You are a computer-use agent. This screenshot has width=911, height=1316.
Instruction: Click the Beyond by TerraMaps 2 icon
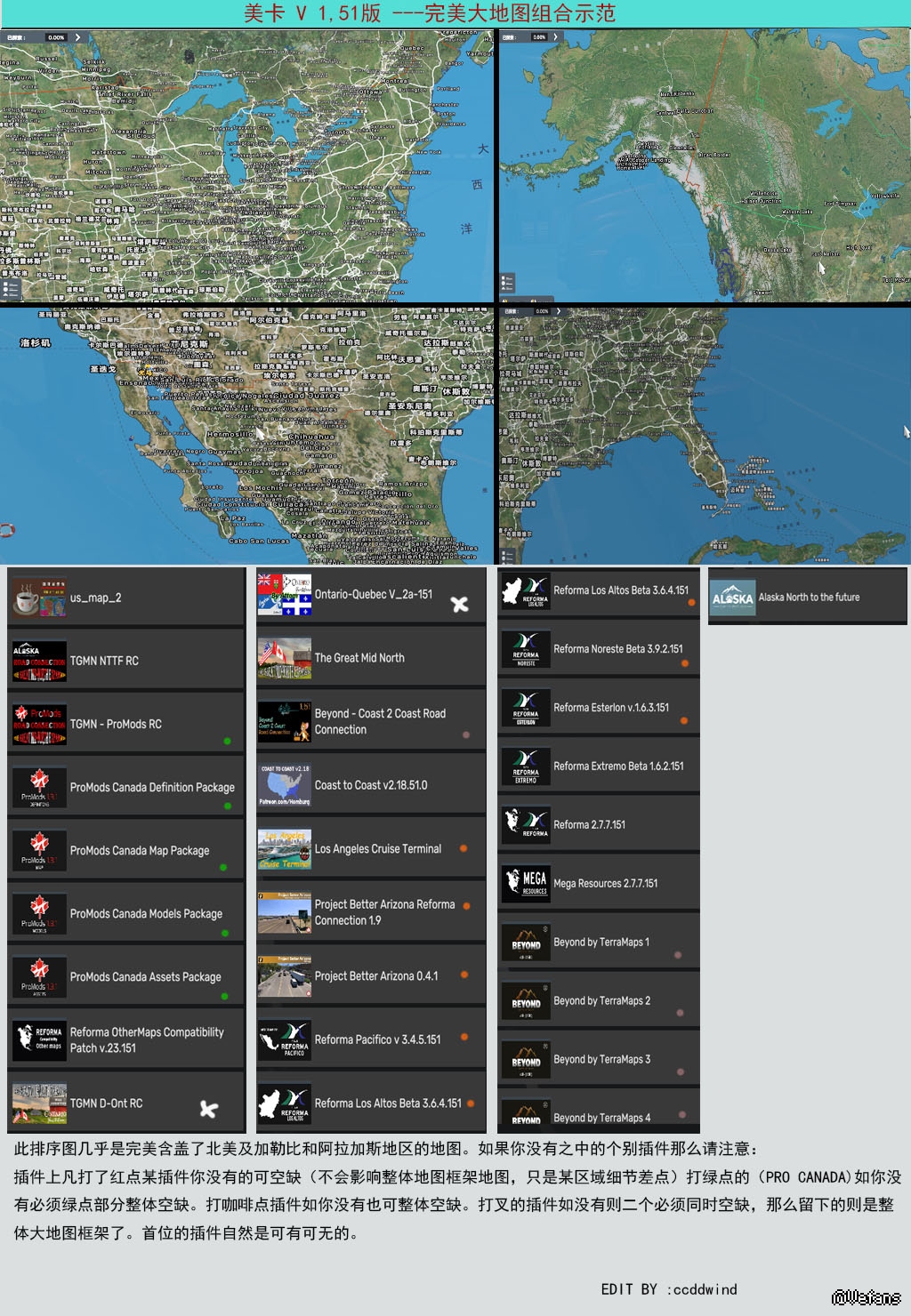(x=526, y=1001)
